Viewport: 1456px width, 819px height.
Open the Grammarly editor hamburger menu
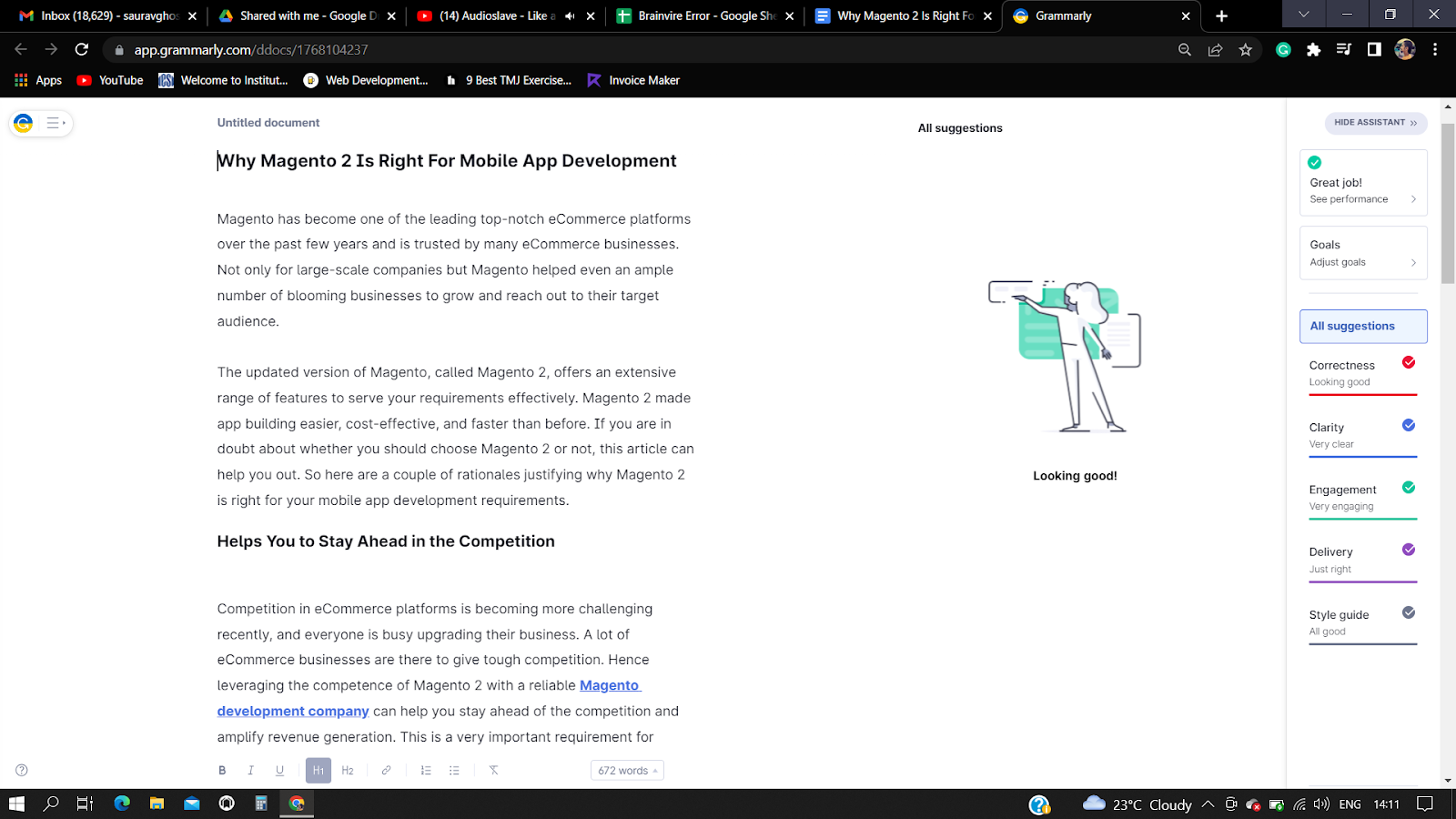[55, 123]
